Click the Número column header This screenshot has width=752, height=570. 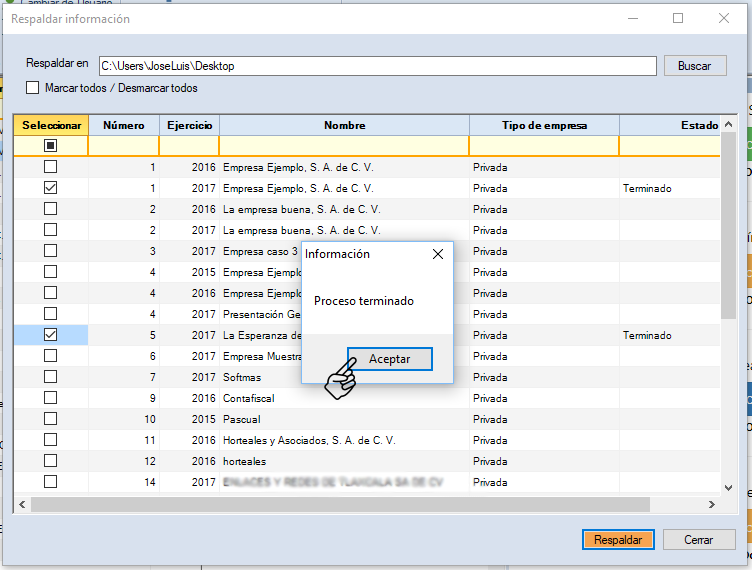click(x=124, y=125)
